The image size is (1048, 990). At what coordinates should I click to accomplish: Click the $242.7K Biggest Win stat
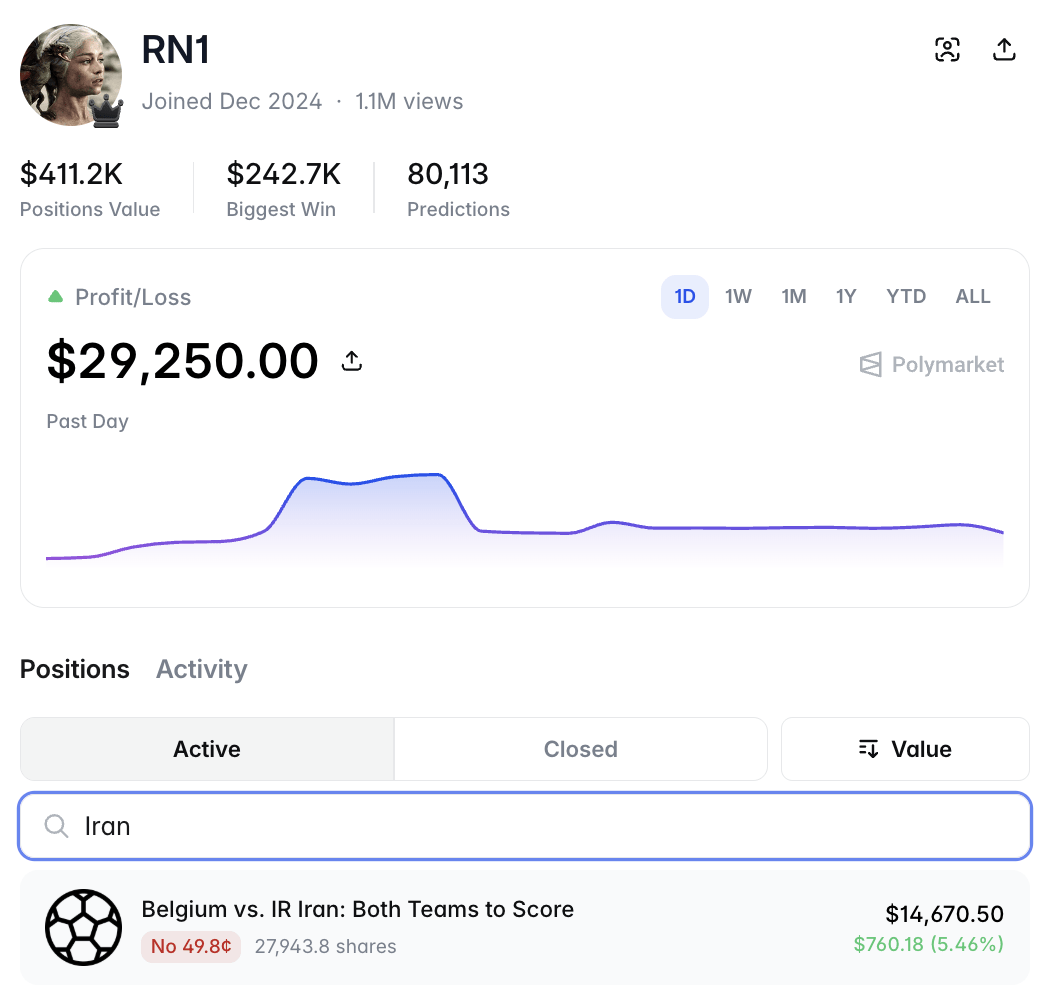click(283, 190)
